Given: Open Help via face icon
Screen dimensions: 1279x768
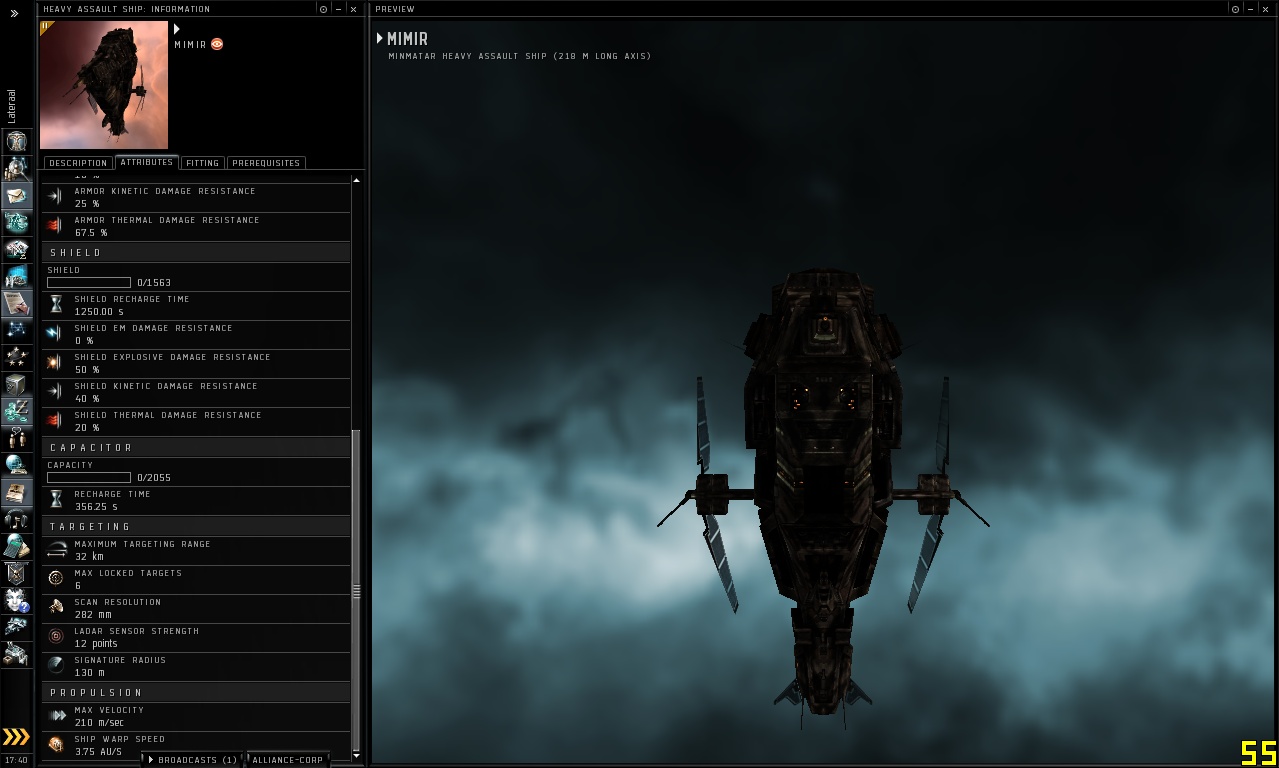Looking at the screenshot, I should tap(16, 600).
